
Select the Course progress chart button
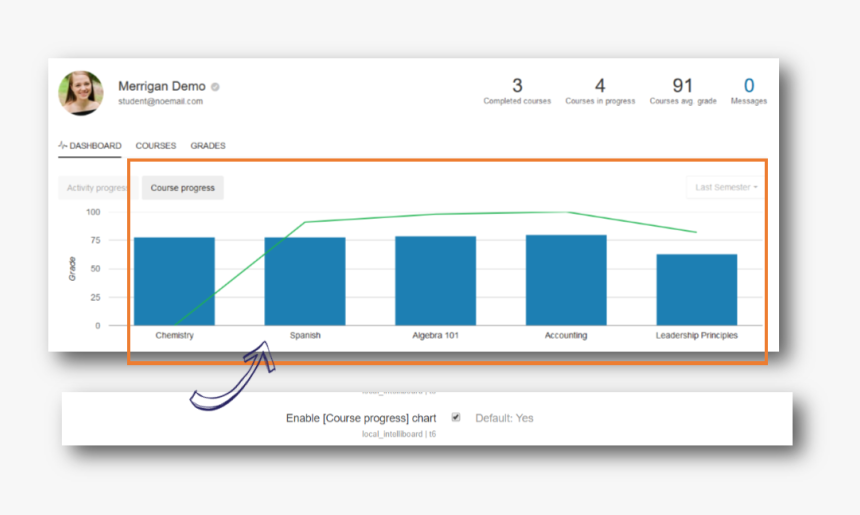[x=183, y=188]
